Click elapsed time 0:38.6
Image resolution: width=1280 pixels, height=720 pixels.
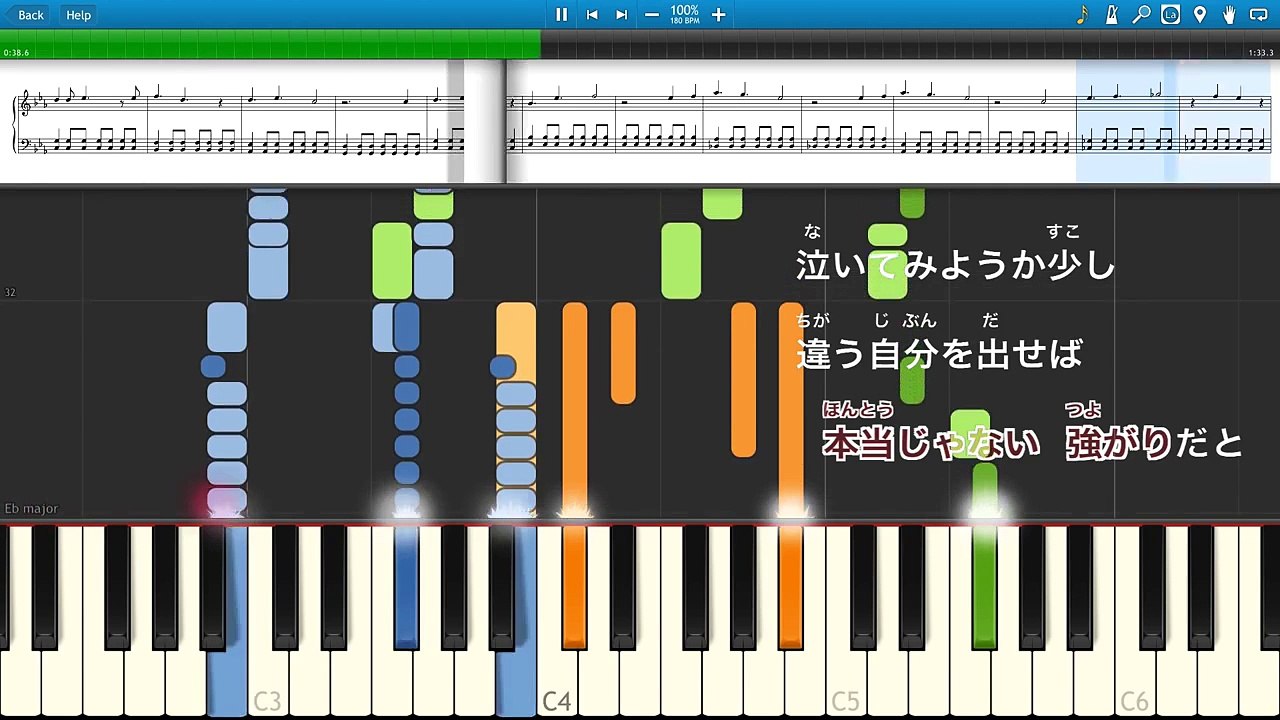[x=17, y=53]
